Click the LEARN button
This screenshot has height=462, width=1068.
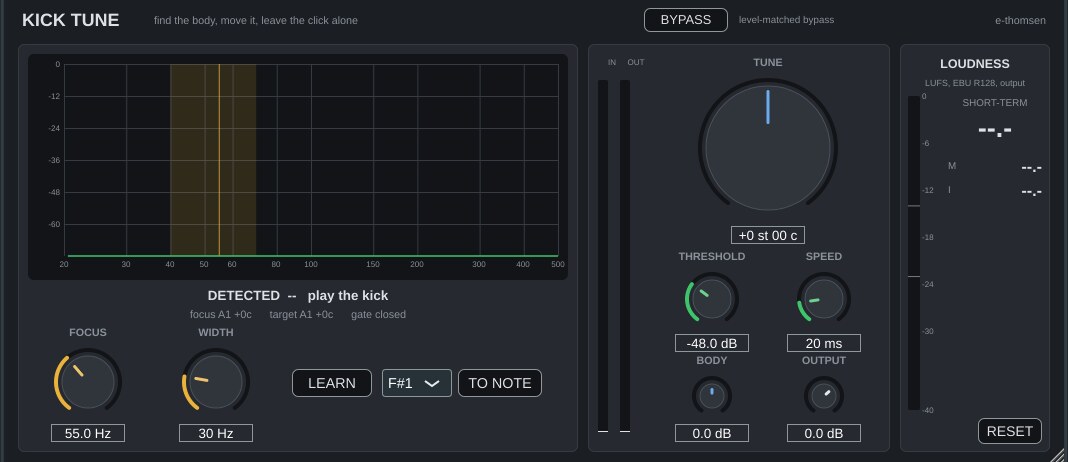(x=332, y=383)
